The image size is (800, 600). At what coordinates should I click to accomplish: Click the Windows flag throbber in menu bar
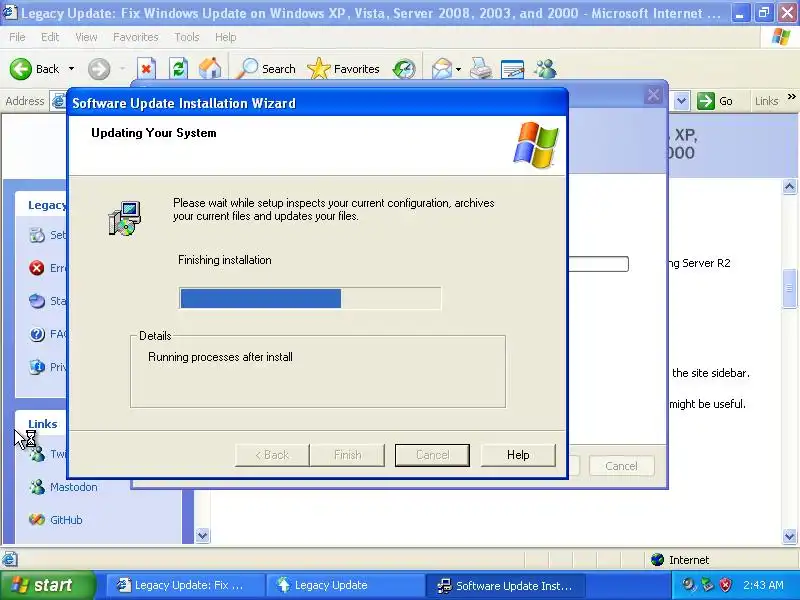point(781,37)
